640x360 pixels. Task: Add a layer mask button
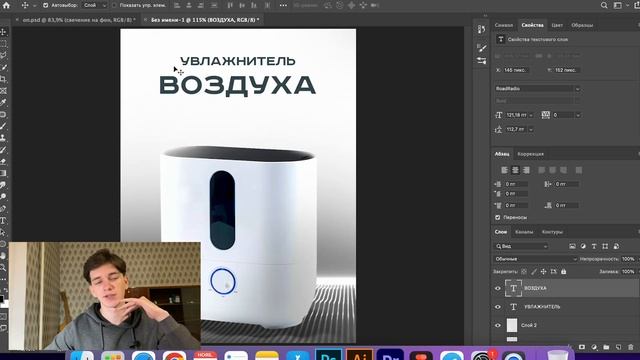tap(582, 347)
